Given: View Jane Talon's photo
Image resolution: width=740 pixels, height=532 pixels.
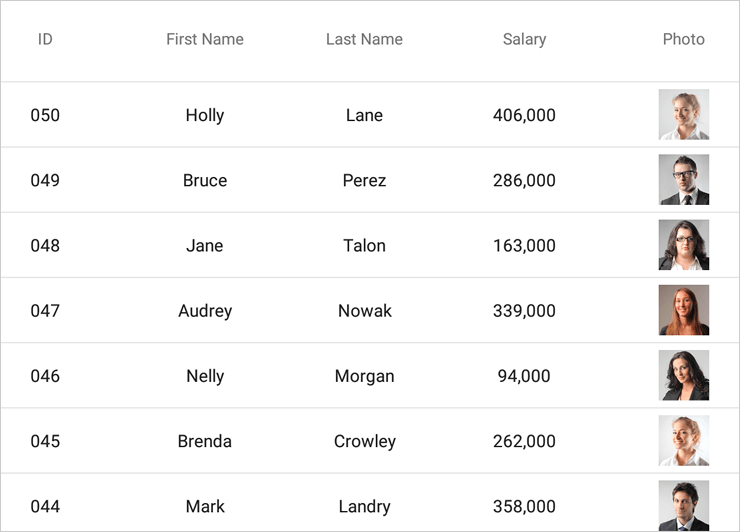Looking at the screenshot, I should pyautogui.click(x=683, y=245).
